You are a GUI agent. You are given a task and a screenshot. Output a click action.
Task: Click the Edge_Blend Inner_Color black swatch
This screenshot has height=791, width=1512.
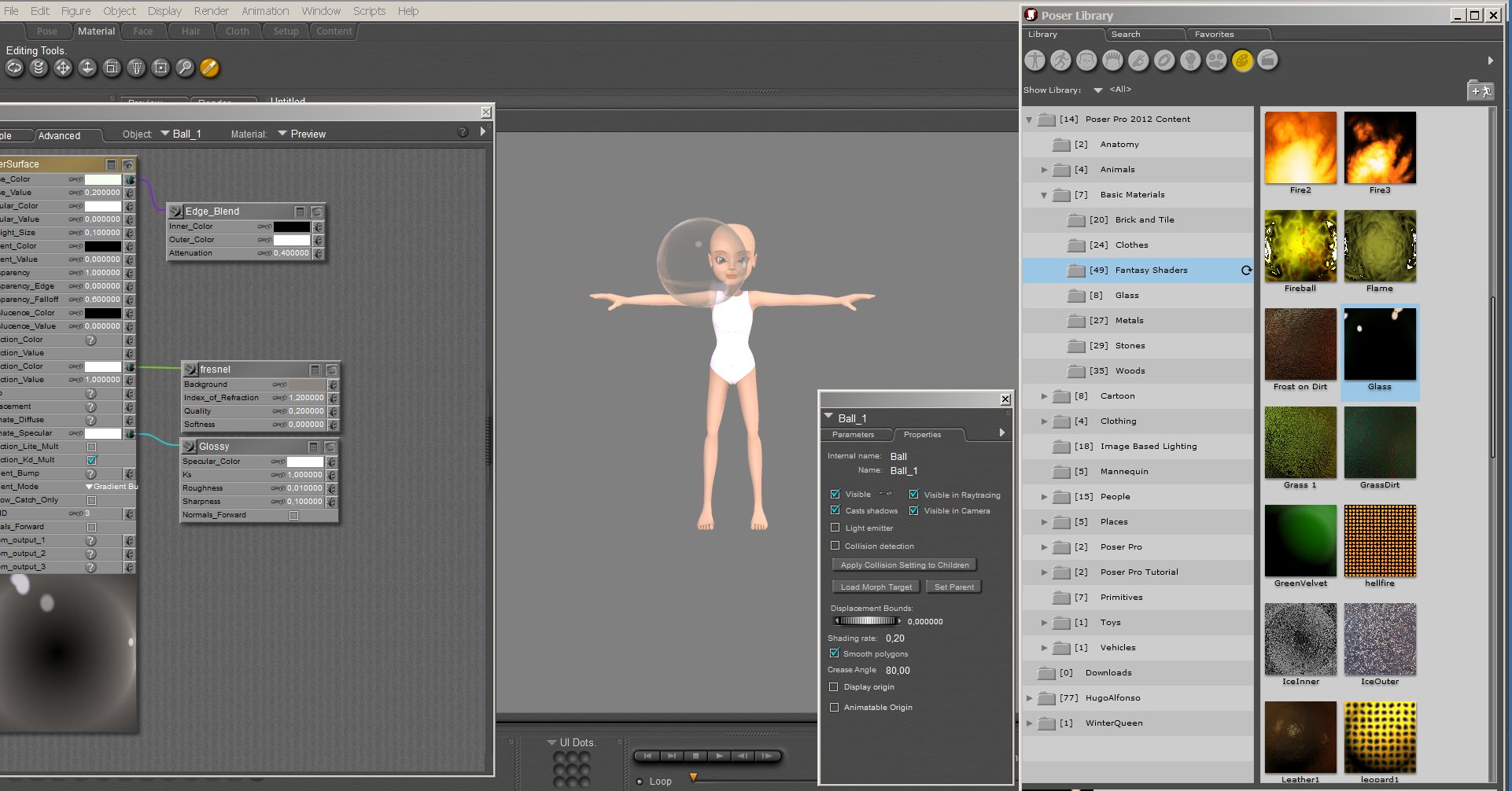tap(291, 226)
